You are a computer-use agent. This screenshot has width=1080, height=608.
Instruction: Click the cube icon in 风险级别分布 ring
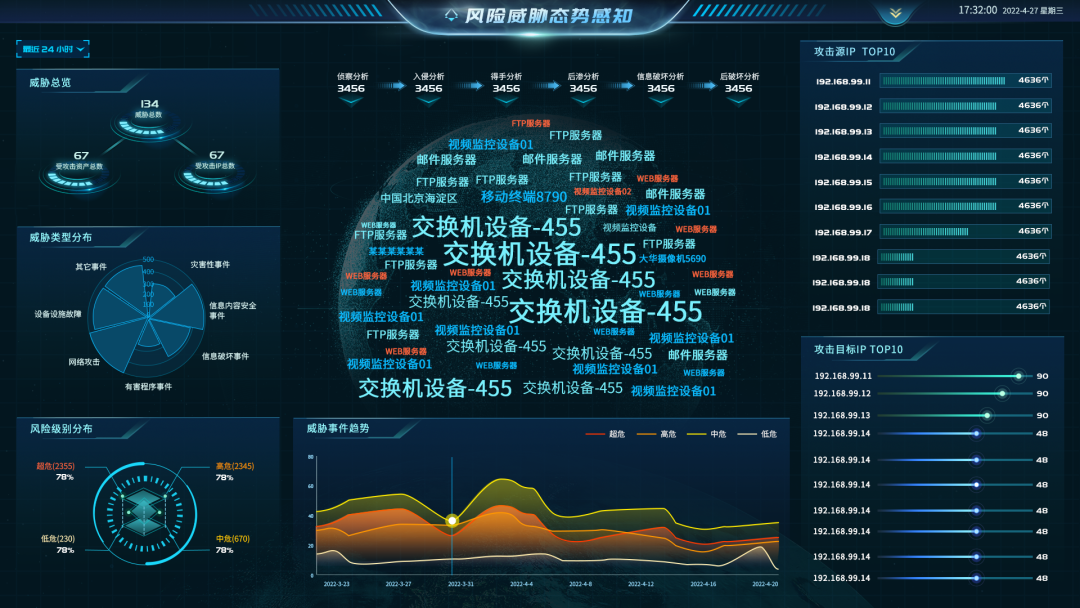141,511
